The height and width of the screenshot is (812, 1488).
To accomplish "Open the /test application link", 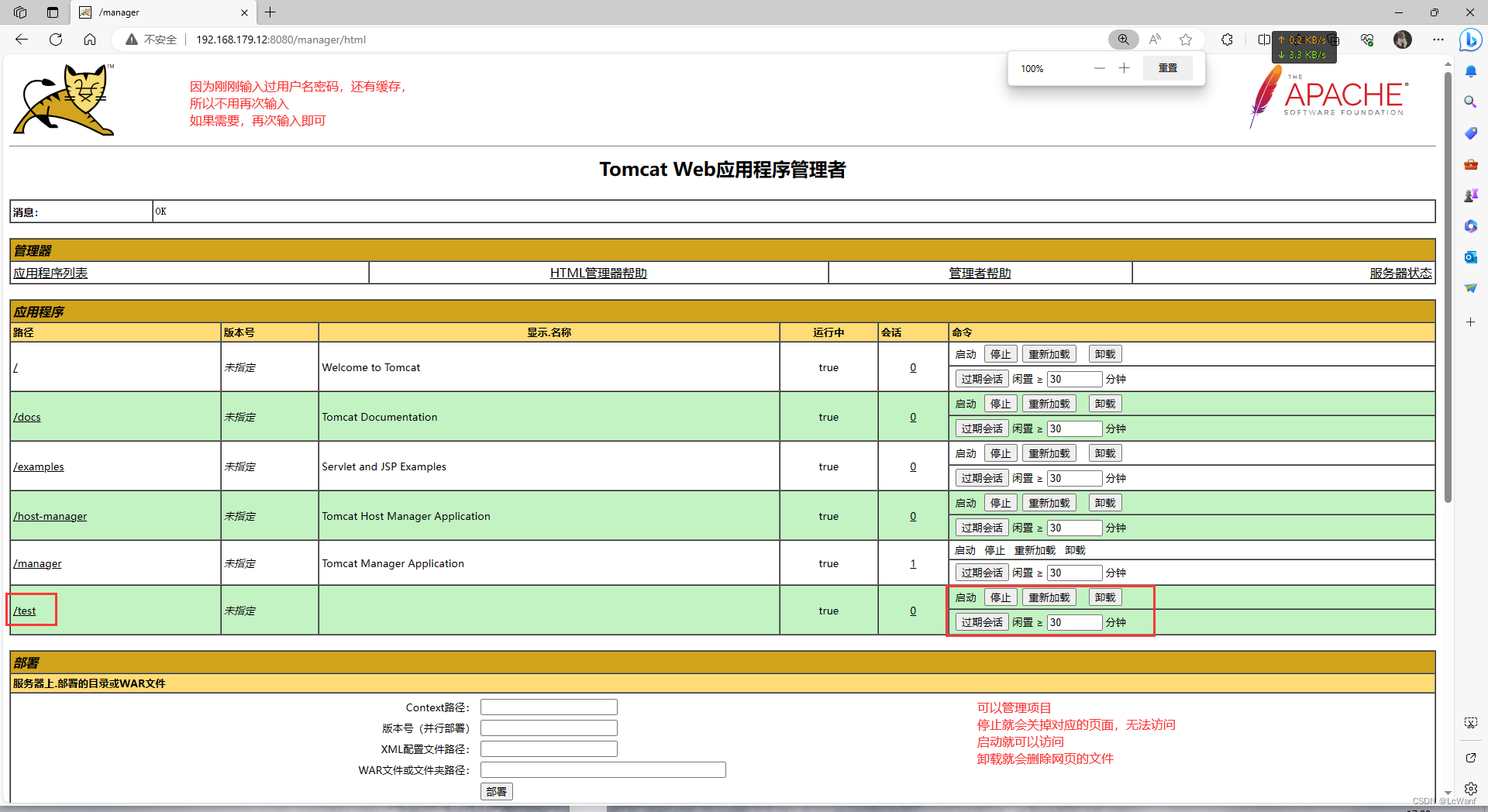I will click(25, 611).
